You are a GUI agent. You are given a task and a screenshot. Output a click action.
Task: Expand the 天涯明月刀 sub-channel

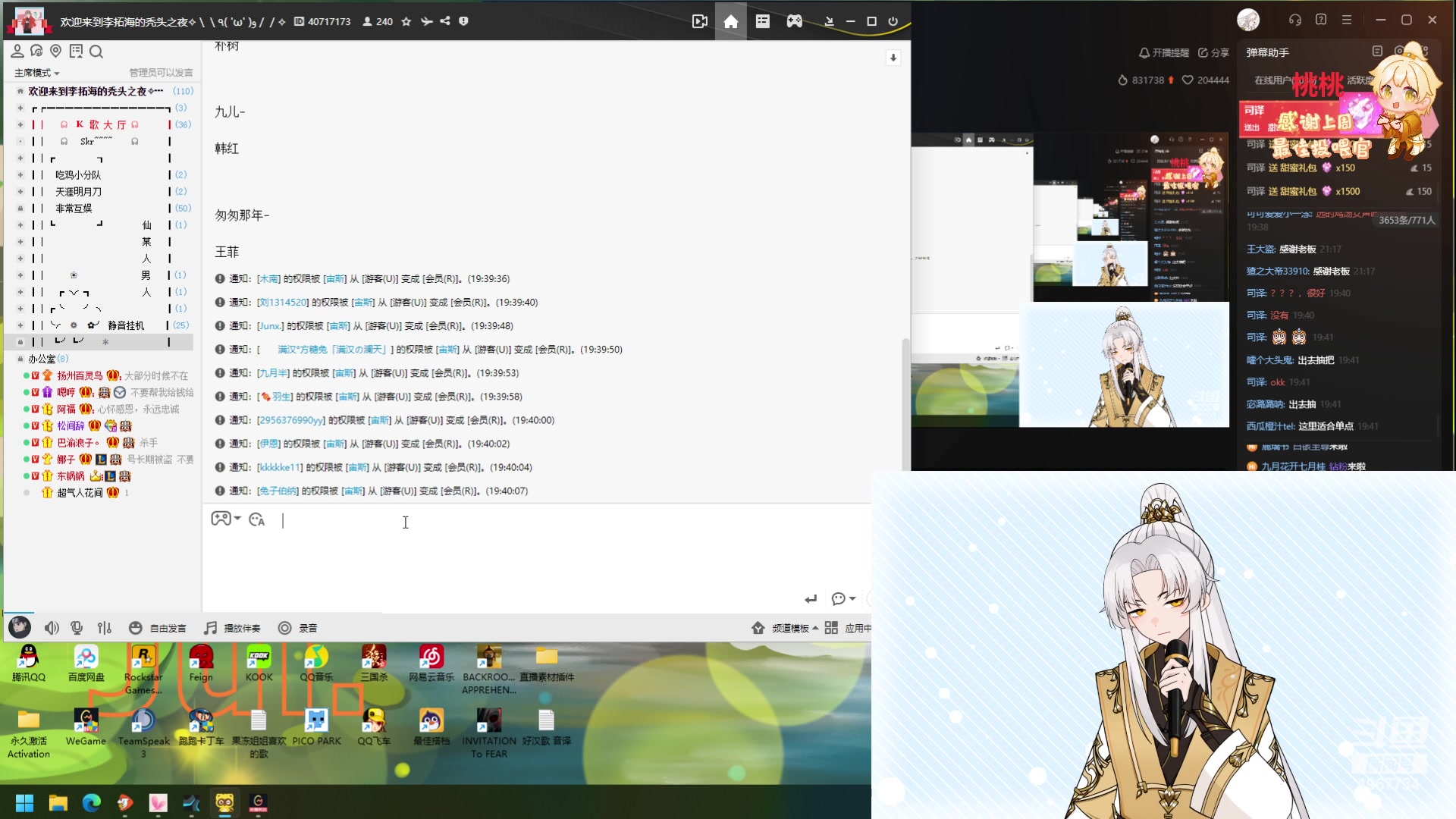click(20, 191)
